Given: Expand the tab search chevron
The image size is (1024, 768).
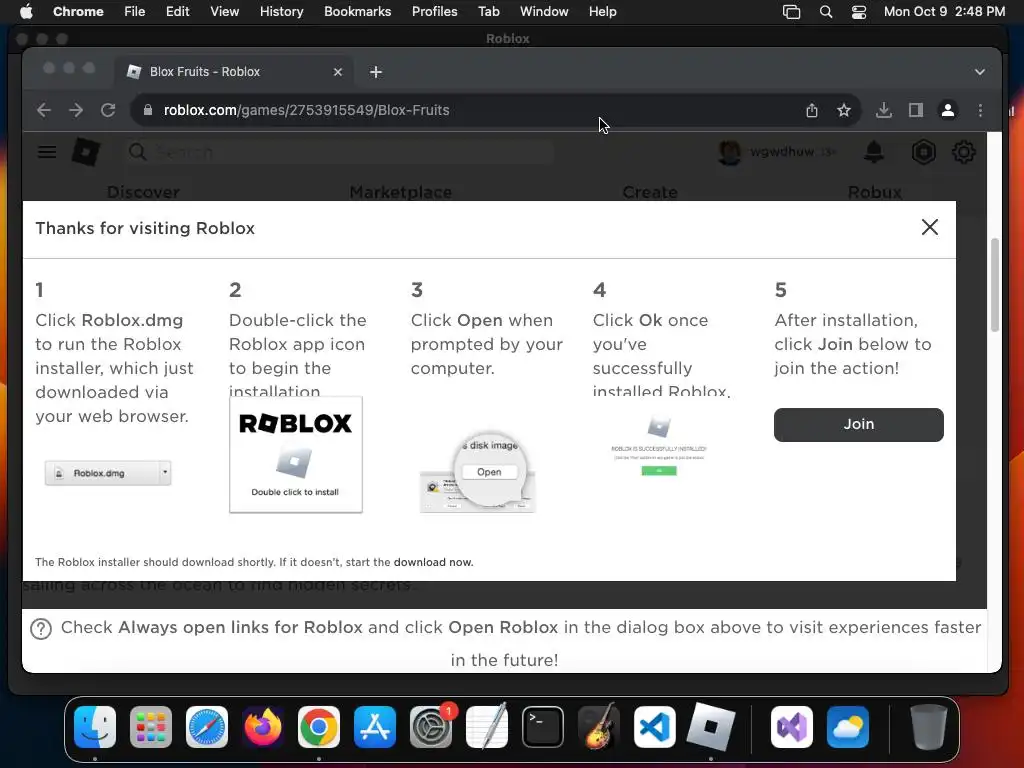Looking at the screenshot, I should pyautogui.click(x=980, y=72).
